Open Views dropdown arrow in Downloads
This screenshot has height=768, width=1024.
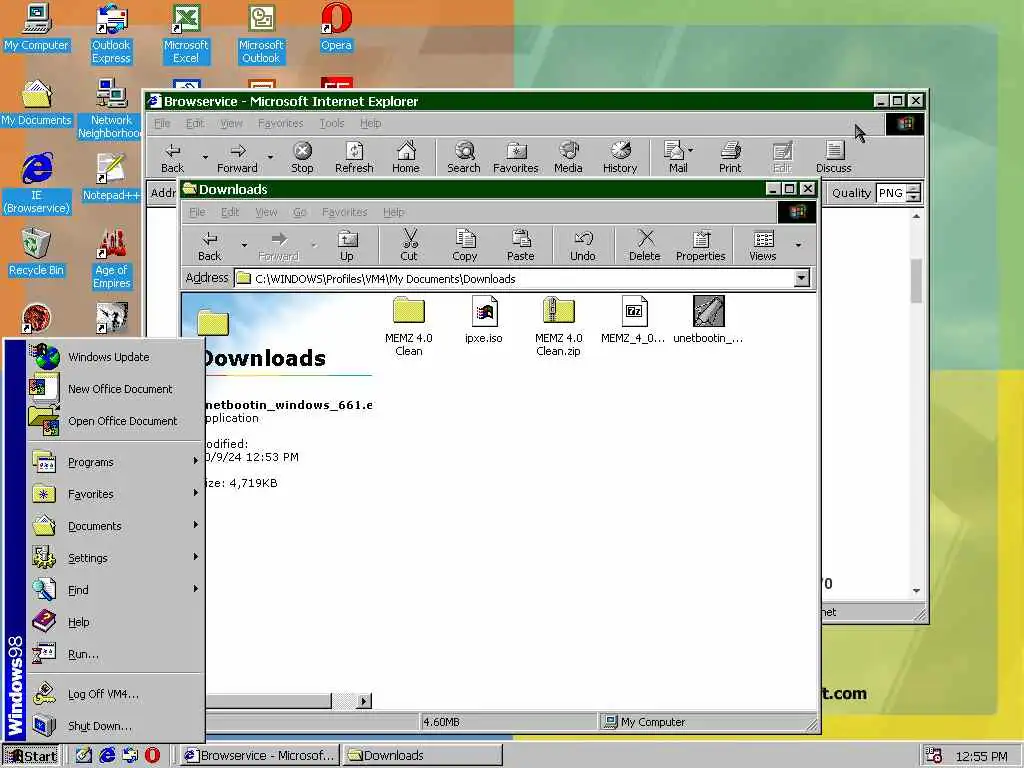(798, 246)
